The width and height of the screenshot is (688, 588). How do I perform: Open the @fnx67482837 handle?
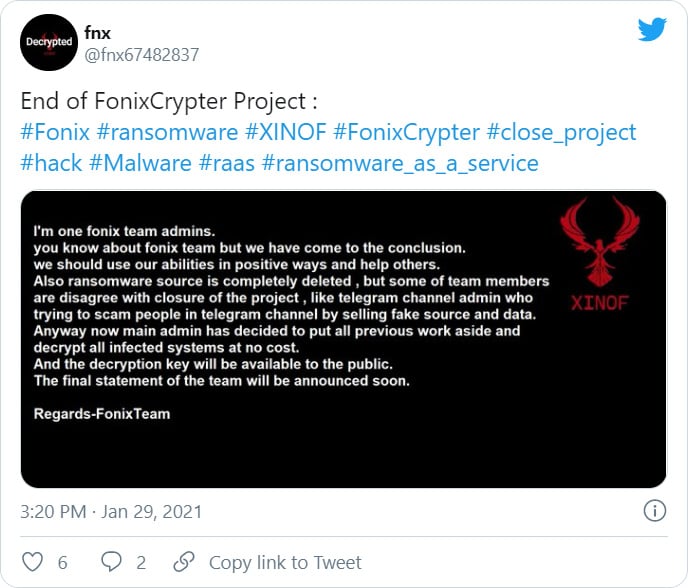(x=141, y=55)
